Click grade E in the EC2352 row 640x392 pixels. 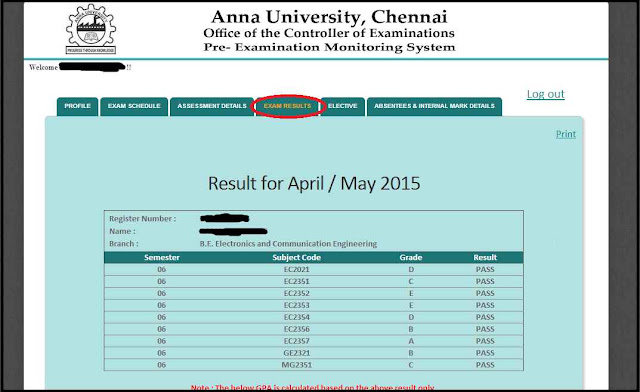pyautogui.click(x=411, y=293)
